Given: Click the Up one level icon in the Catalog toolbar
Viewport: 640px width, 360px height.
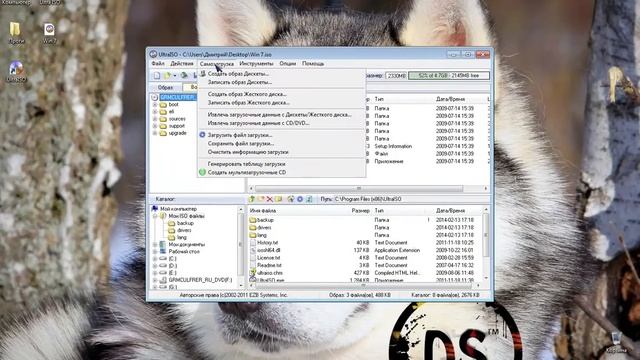Looking at the screenshot, I should pyautogui.click(x=252, y=199).
